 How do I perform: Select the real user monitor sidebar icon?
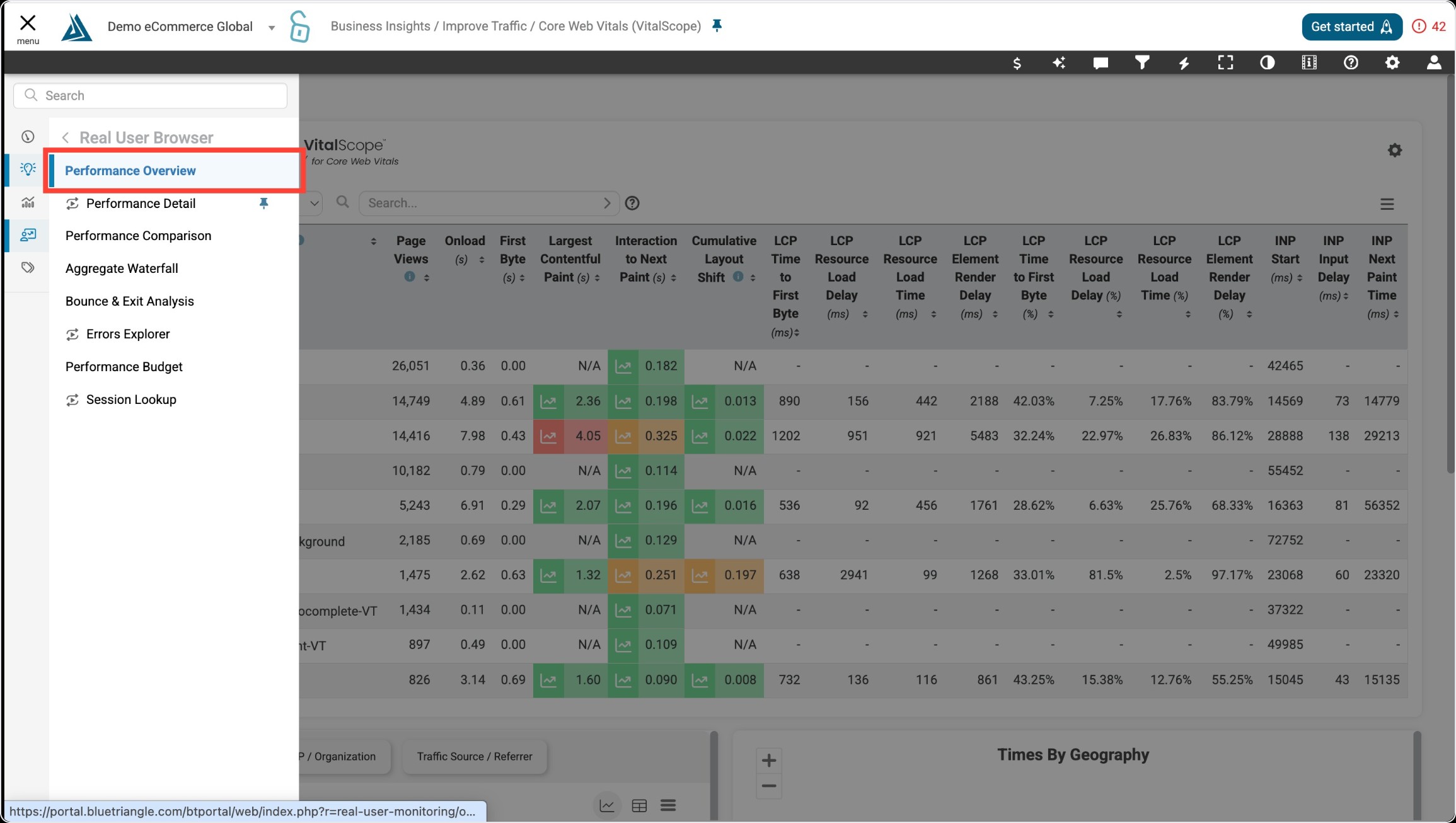[x=28, y=235]
